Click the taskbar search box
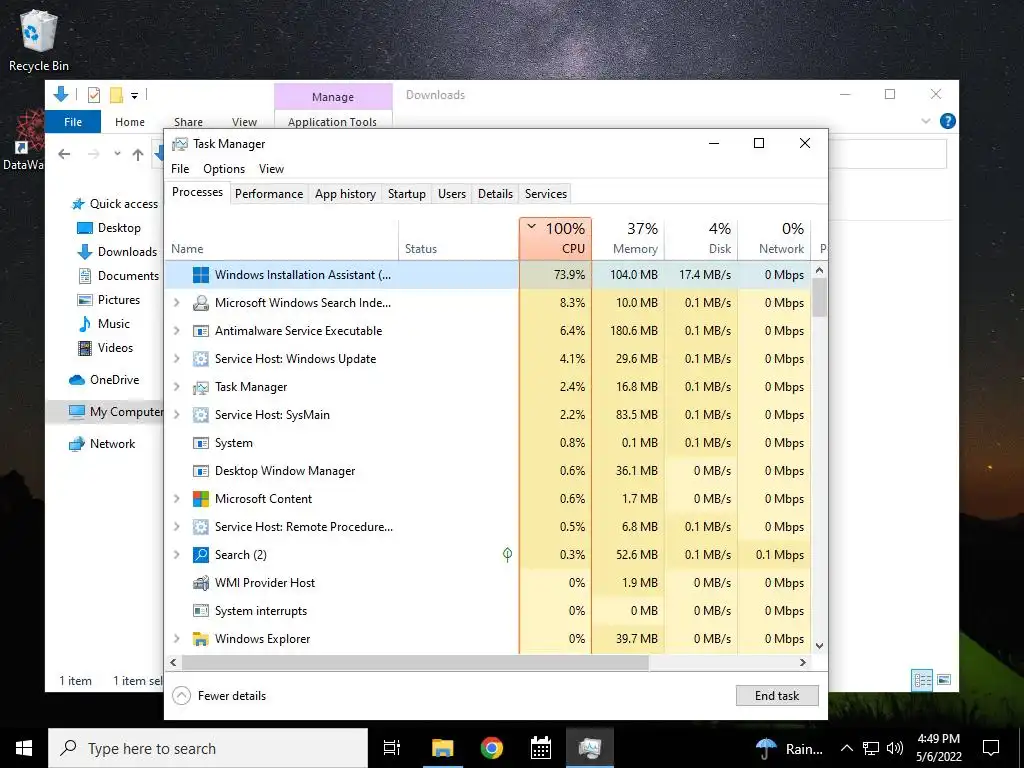1024x768 pixels. (x=208, y=748)
